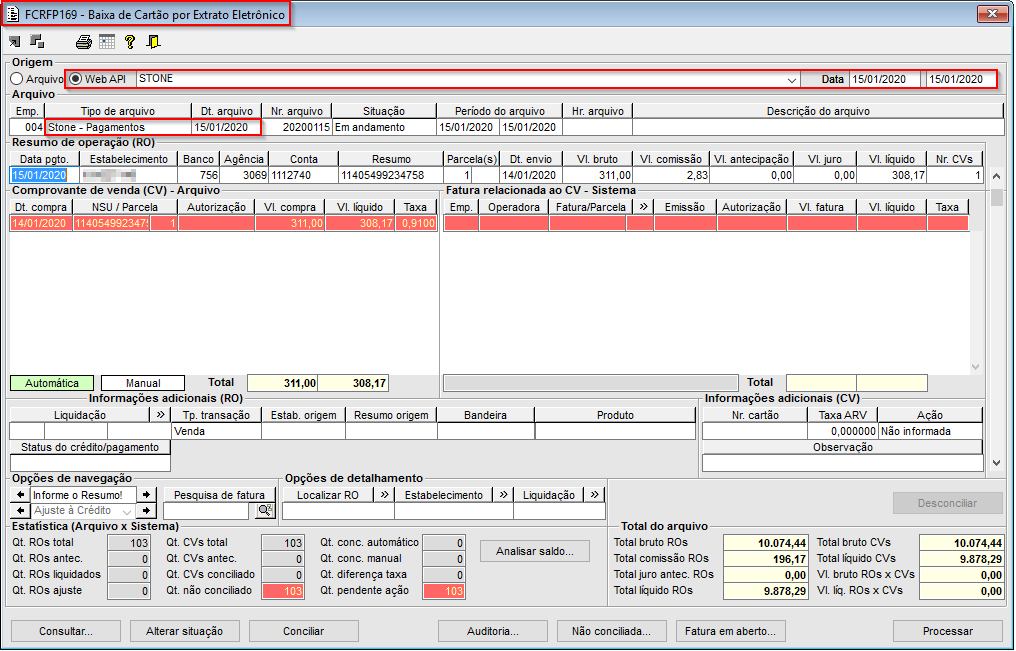Click the Tipo de arquivo cell Stone - Pagamentos
Image resolution: width=1016 pixels, height=651 pixels.
click(118, 127)
